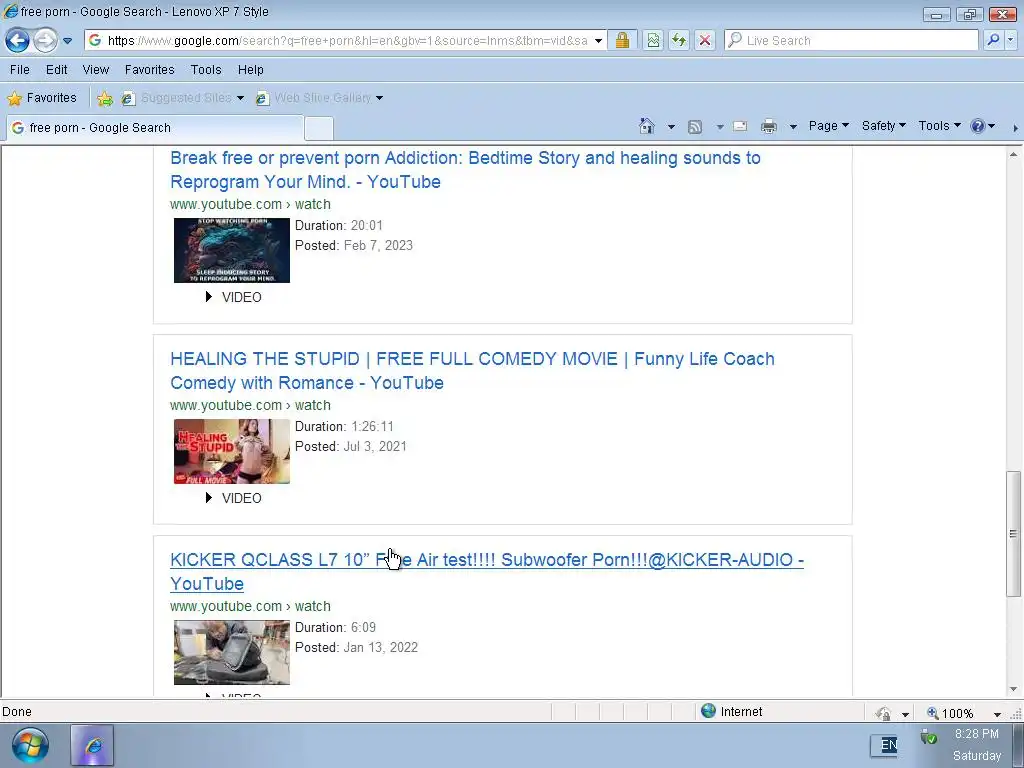Click 'Posted: Jan 13, 2022' text
The width and height of the screenshot is (1024, 768).
pos(356,647)
